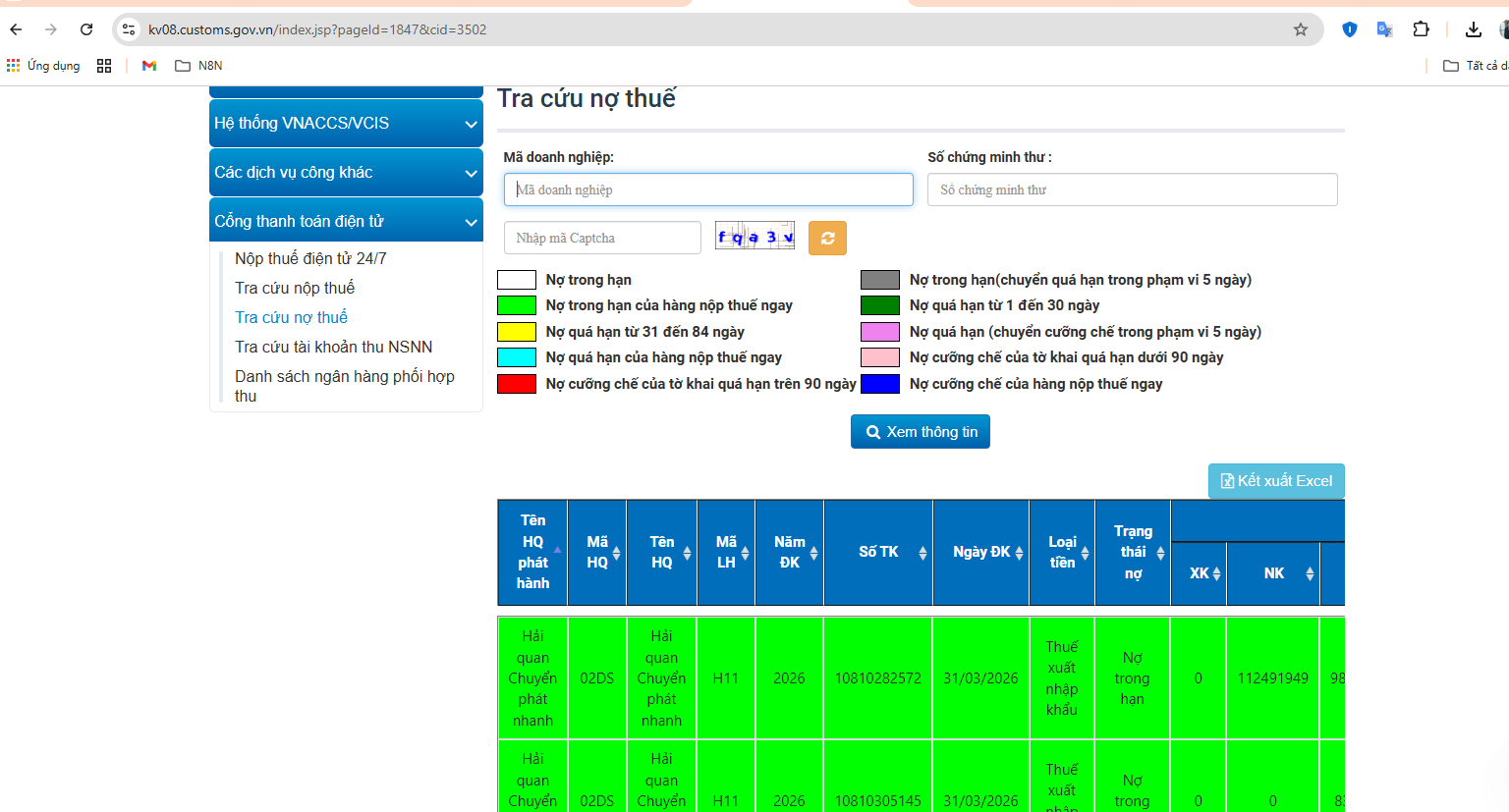Go back with the browser back arrow
1509x812 pixels.
tap(17, 29)
